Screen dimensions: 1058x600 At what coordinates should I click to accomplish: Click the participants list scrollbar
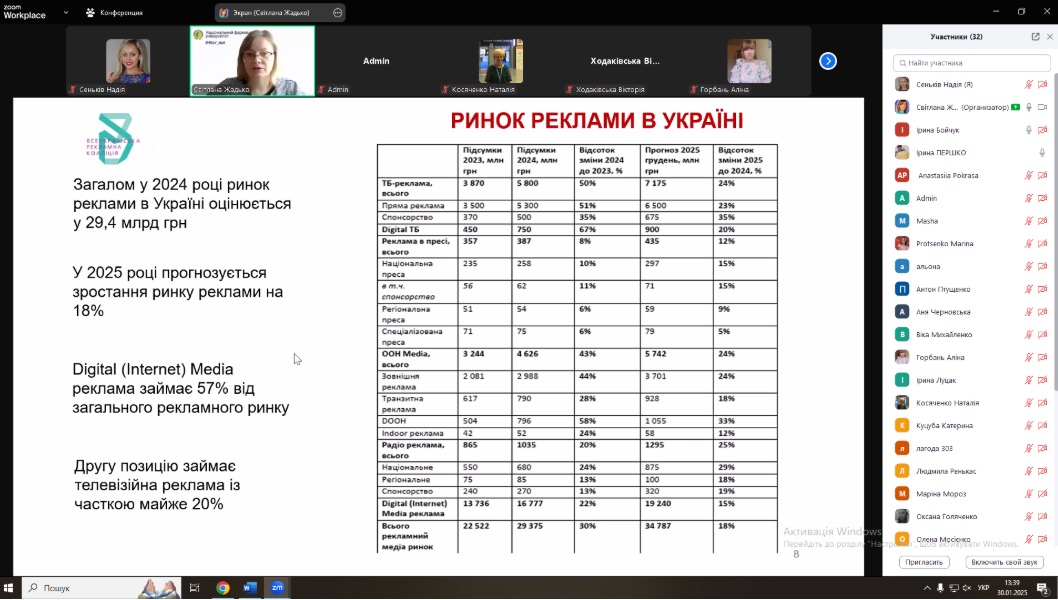coord(1055,233)
